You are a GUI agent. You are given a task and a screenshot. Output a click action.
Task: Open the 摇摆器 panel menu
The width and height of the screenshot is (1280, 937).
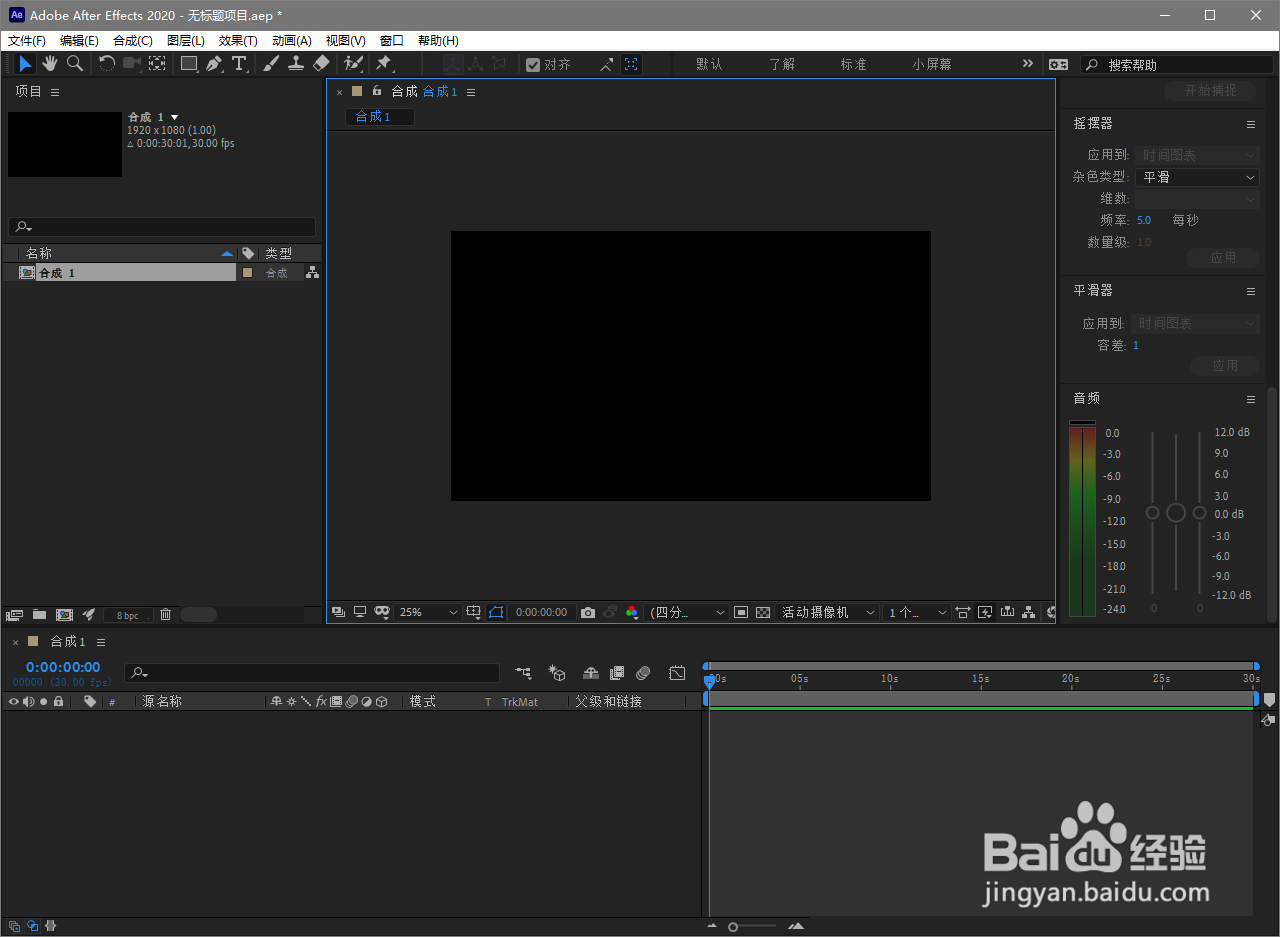coord(1250,124)
